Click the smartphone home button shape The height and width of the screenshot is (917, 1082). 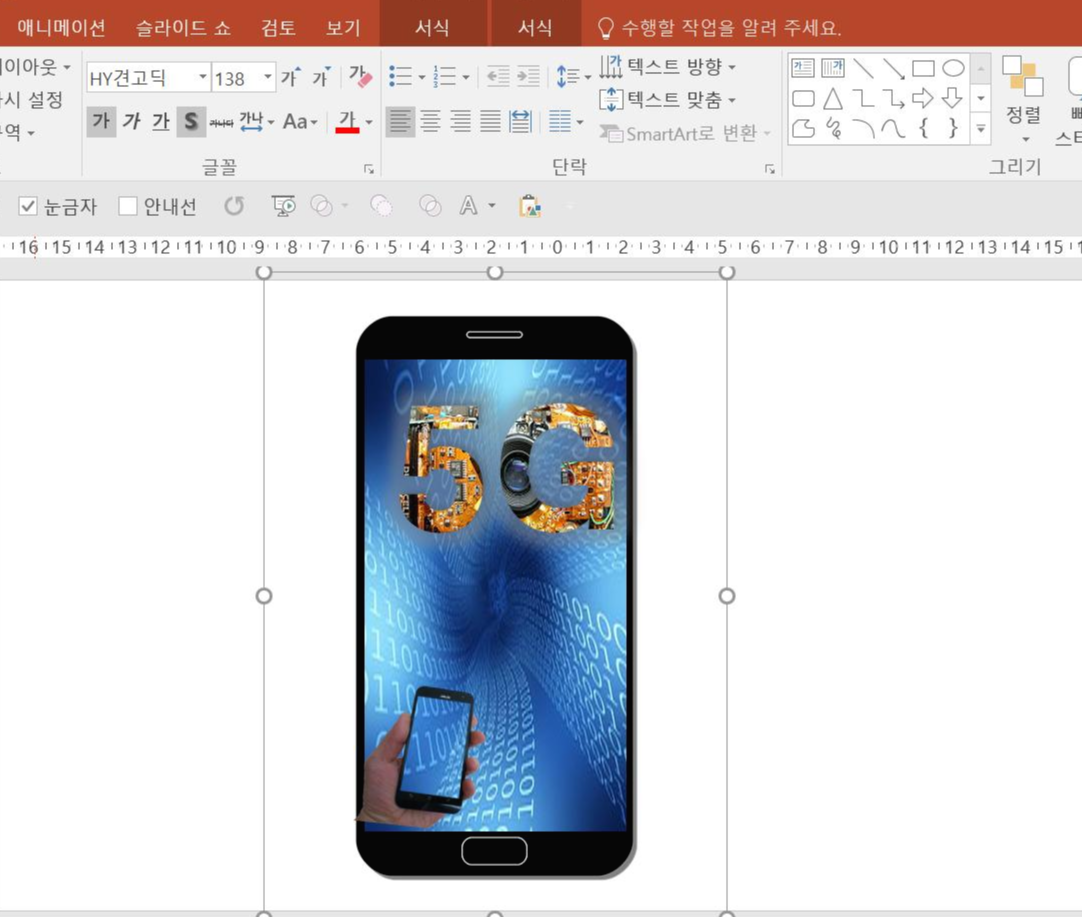(x=494, y=851)
